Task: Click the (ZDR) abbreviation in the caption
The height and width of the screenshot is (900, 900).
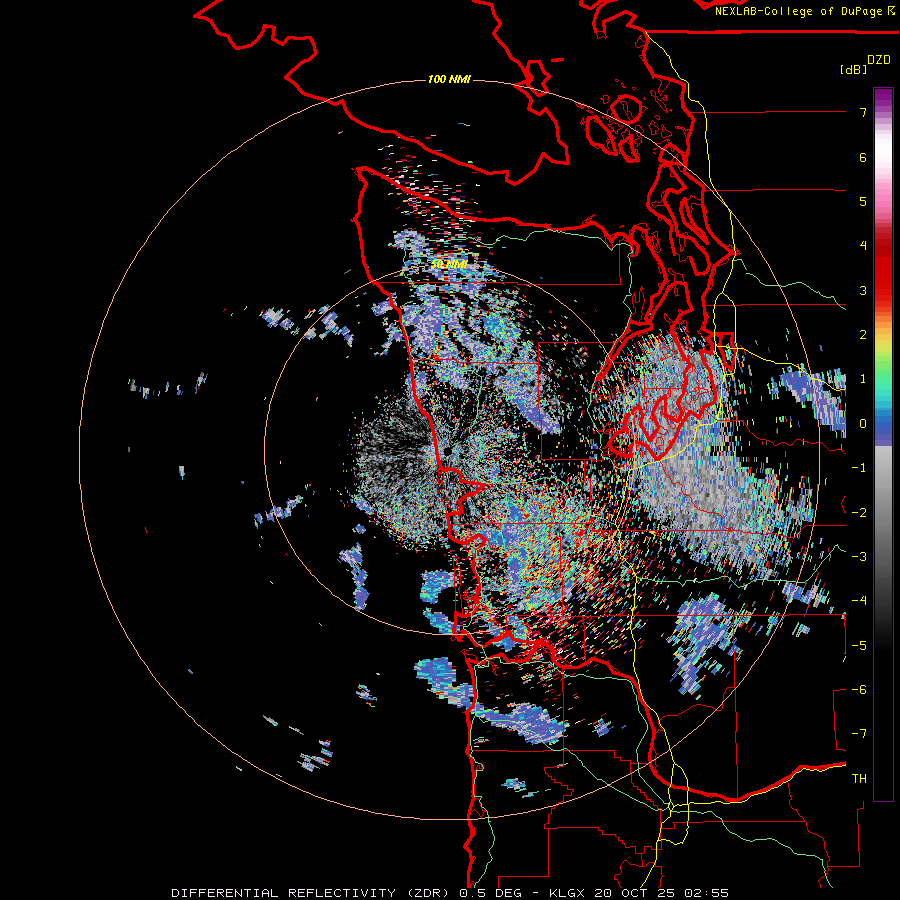Action: coord(429,893)
